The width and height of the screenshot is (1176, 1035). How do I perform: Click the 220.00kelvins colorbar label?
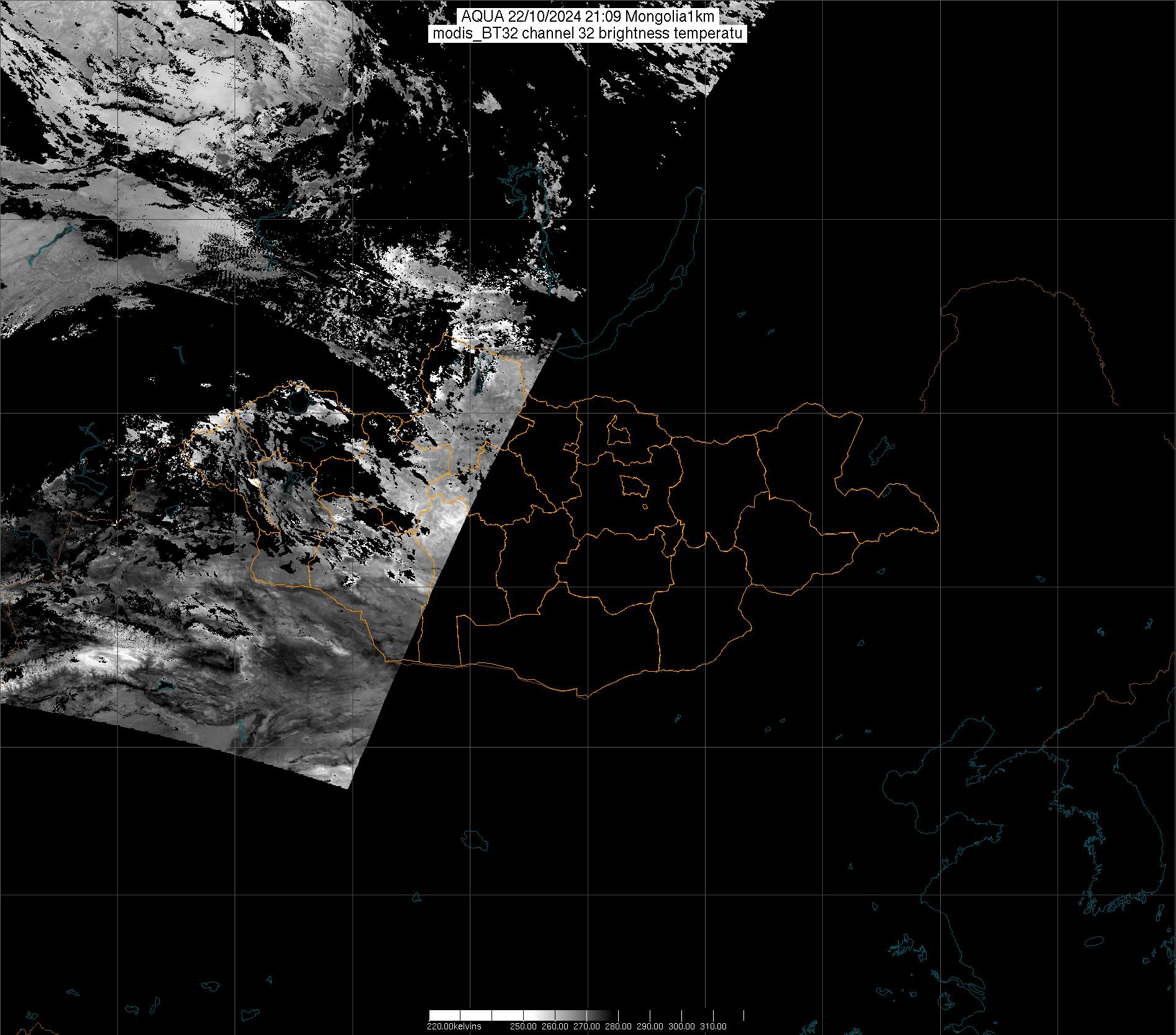coord(454,1026)
